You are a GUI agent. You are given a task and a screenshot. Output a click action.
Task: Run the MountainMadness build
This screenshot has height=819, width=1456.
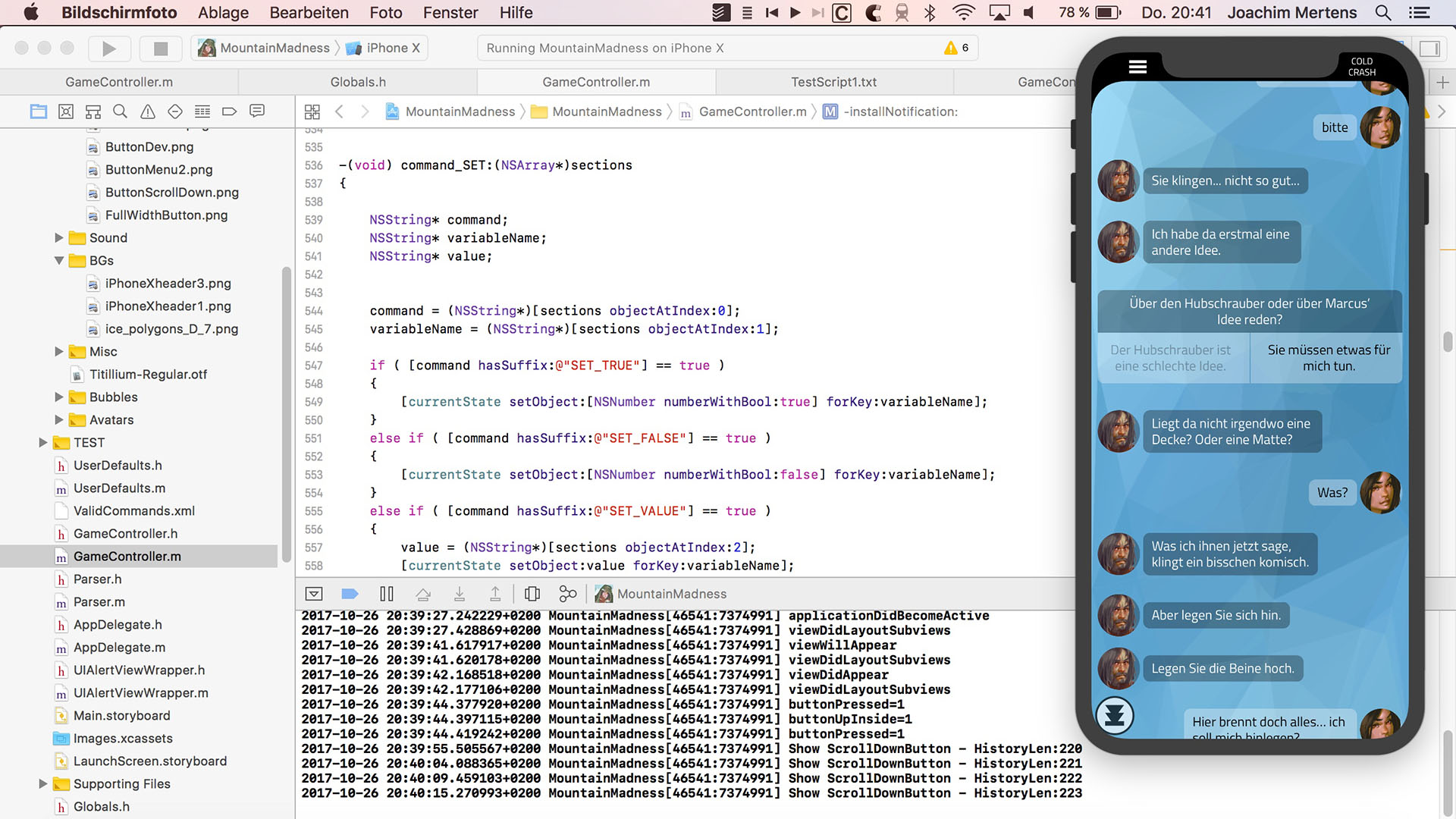[109, 49]
